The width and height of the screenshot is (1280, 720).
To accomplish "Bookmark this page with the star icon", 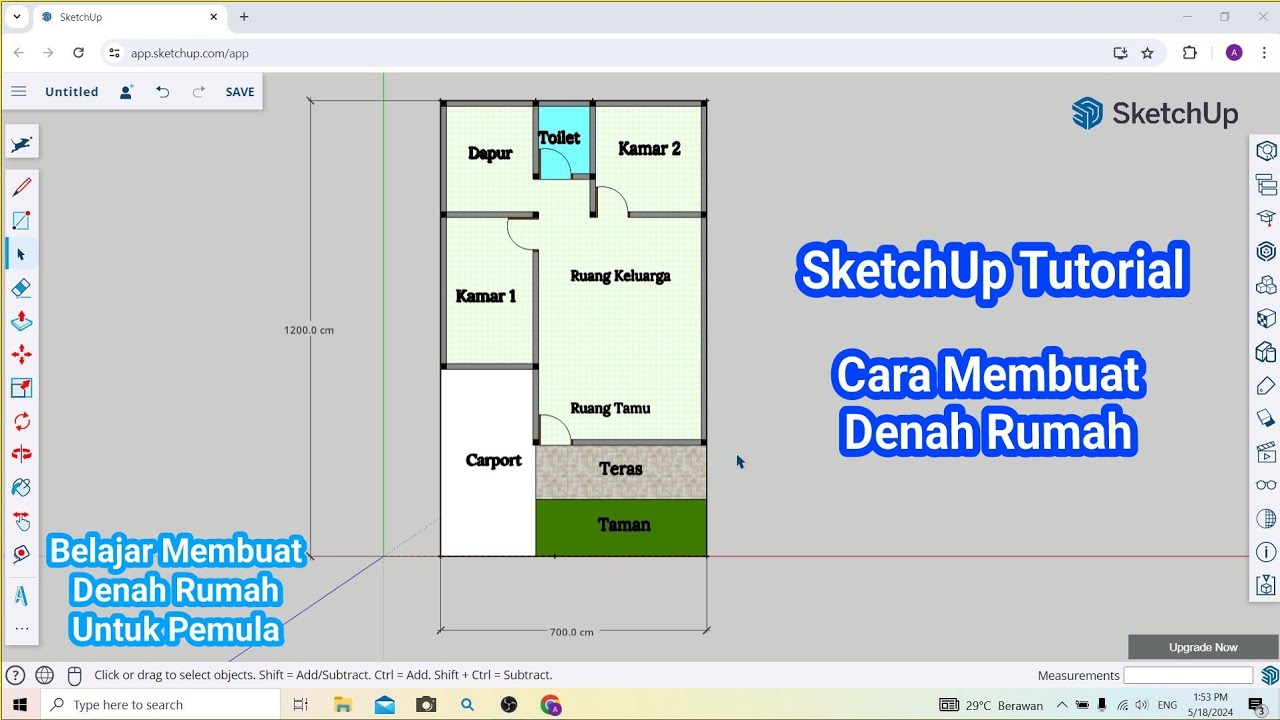I will [x=1147, y=53].
